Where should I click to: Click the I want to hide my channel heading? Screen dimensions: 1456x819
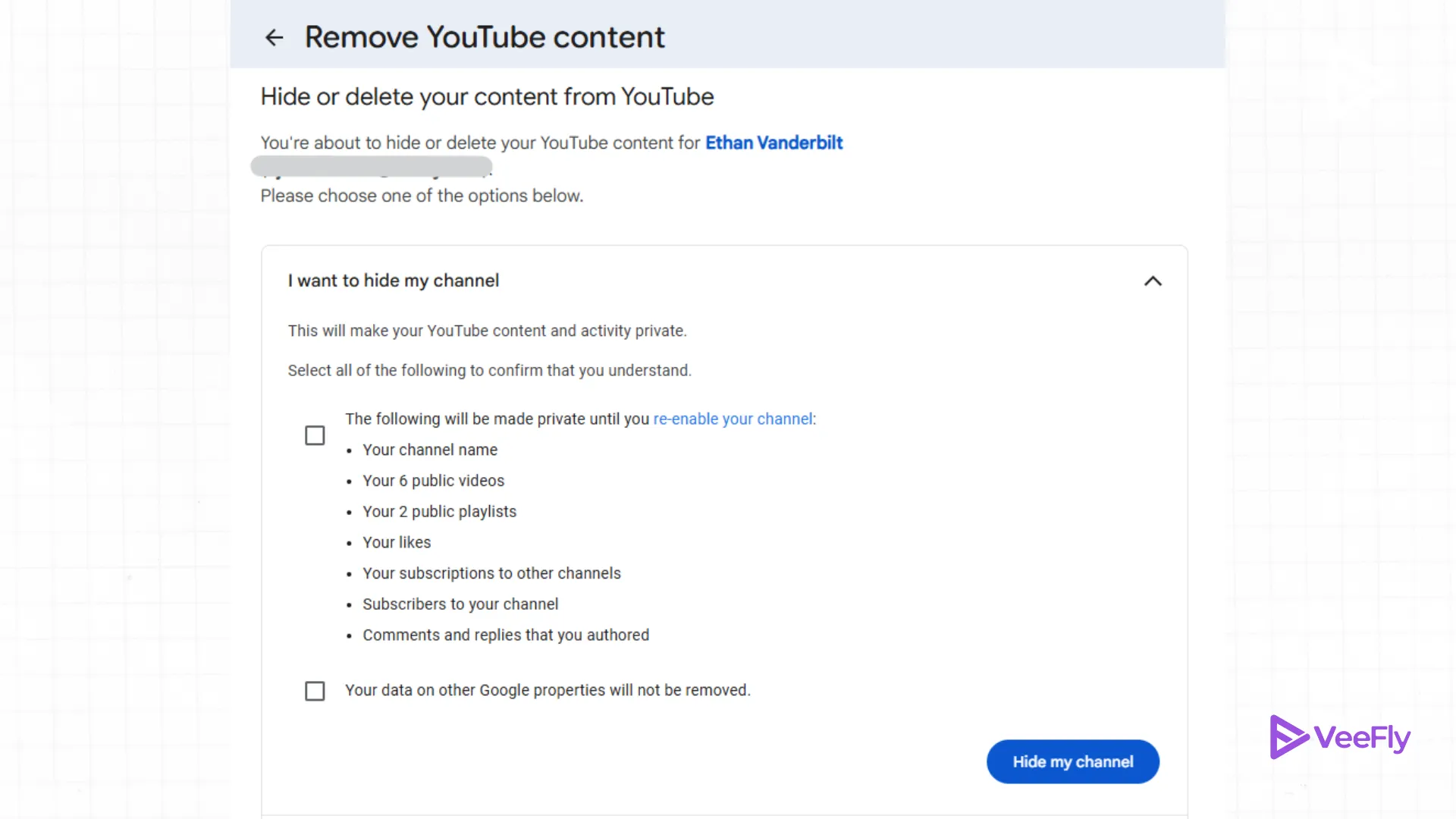point(393,281)
